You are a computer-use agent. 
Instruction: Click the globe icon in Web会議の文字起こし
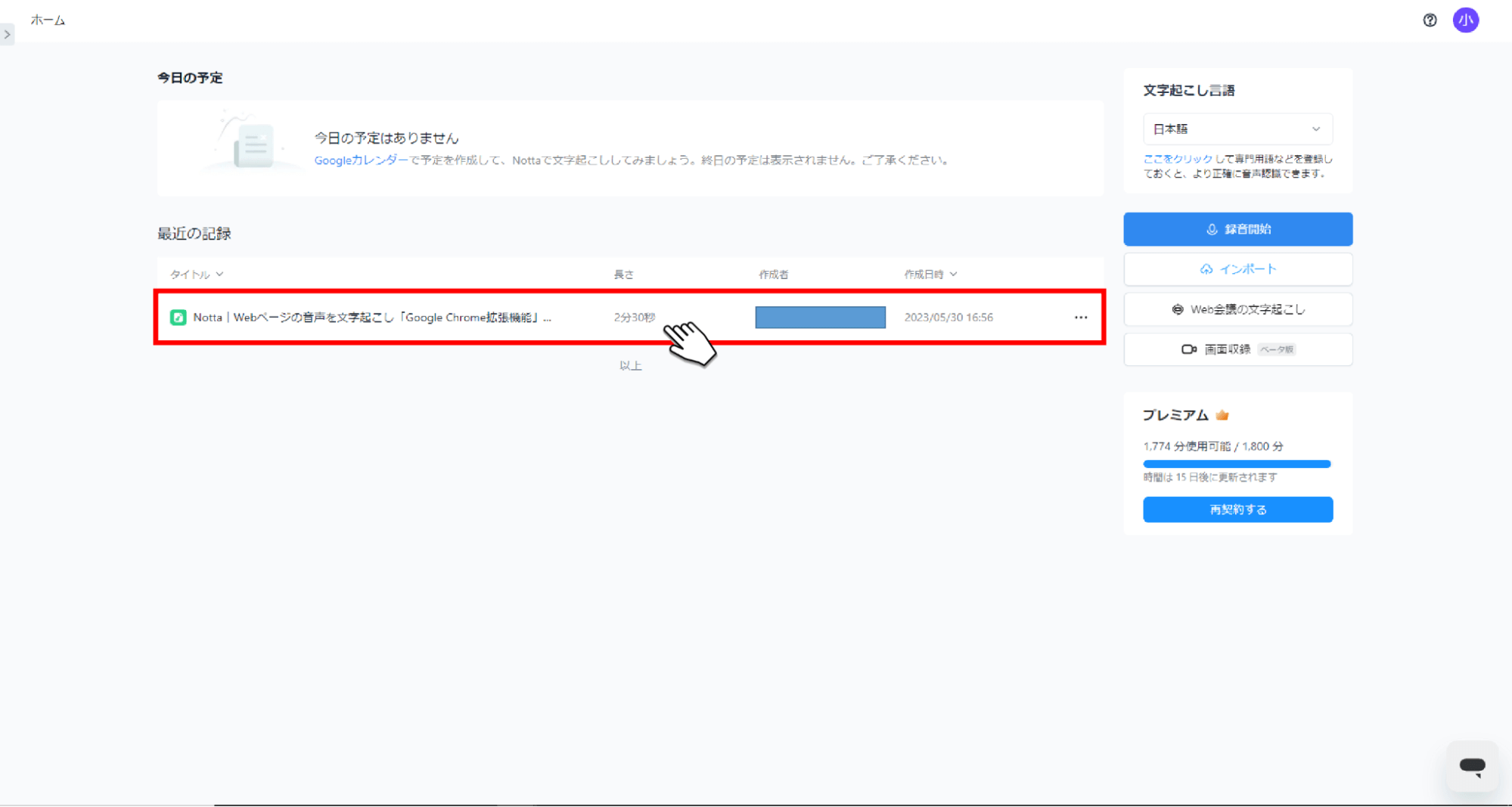click(1177, 309)
